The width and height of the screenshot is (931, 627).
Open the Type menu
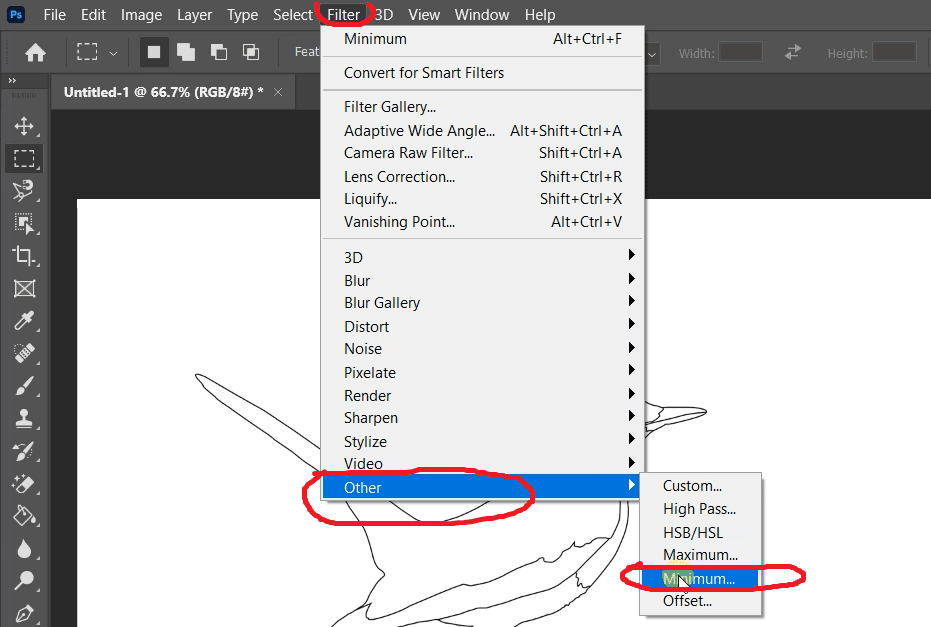coord(242,15)
